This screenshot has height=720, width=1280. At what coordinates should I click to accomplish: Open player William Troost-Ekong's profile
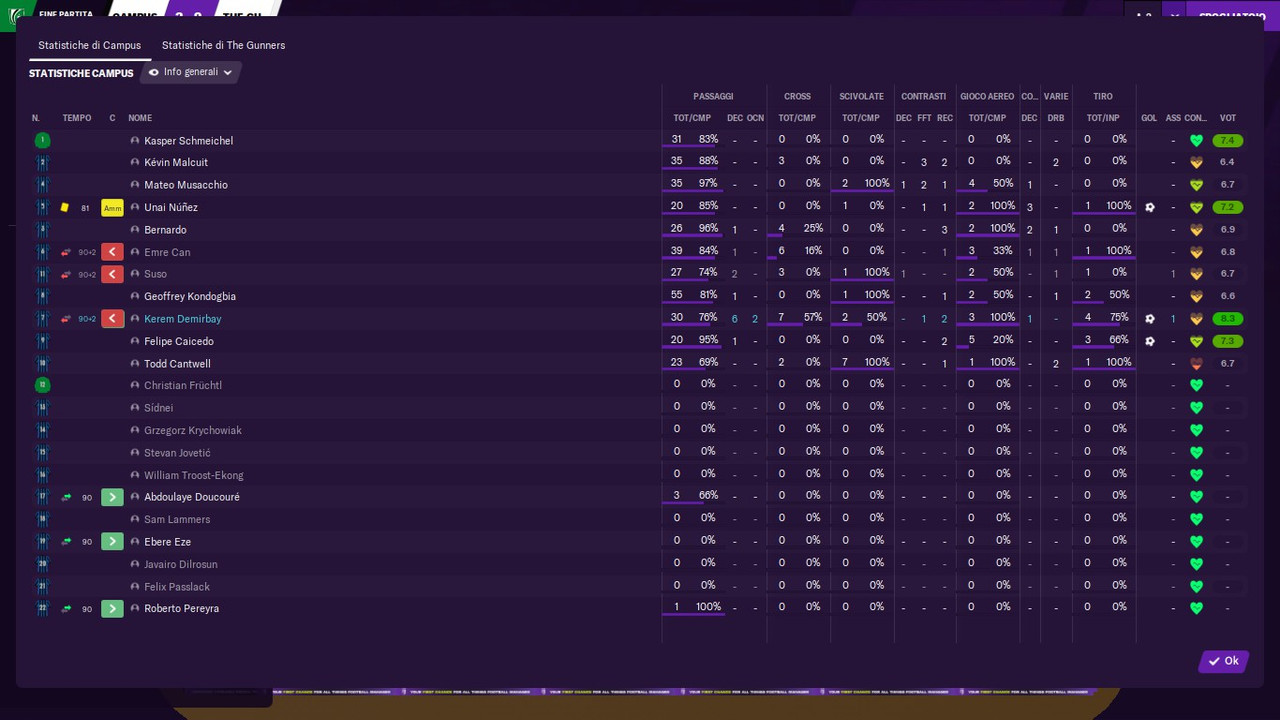pyautogui.click(x=194, y=476)
